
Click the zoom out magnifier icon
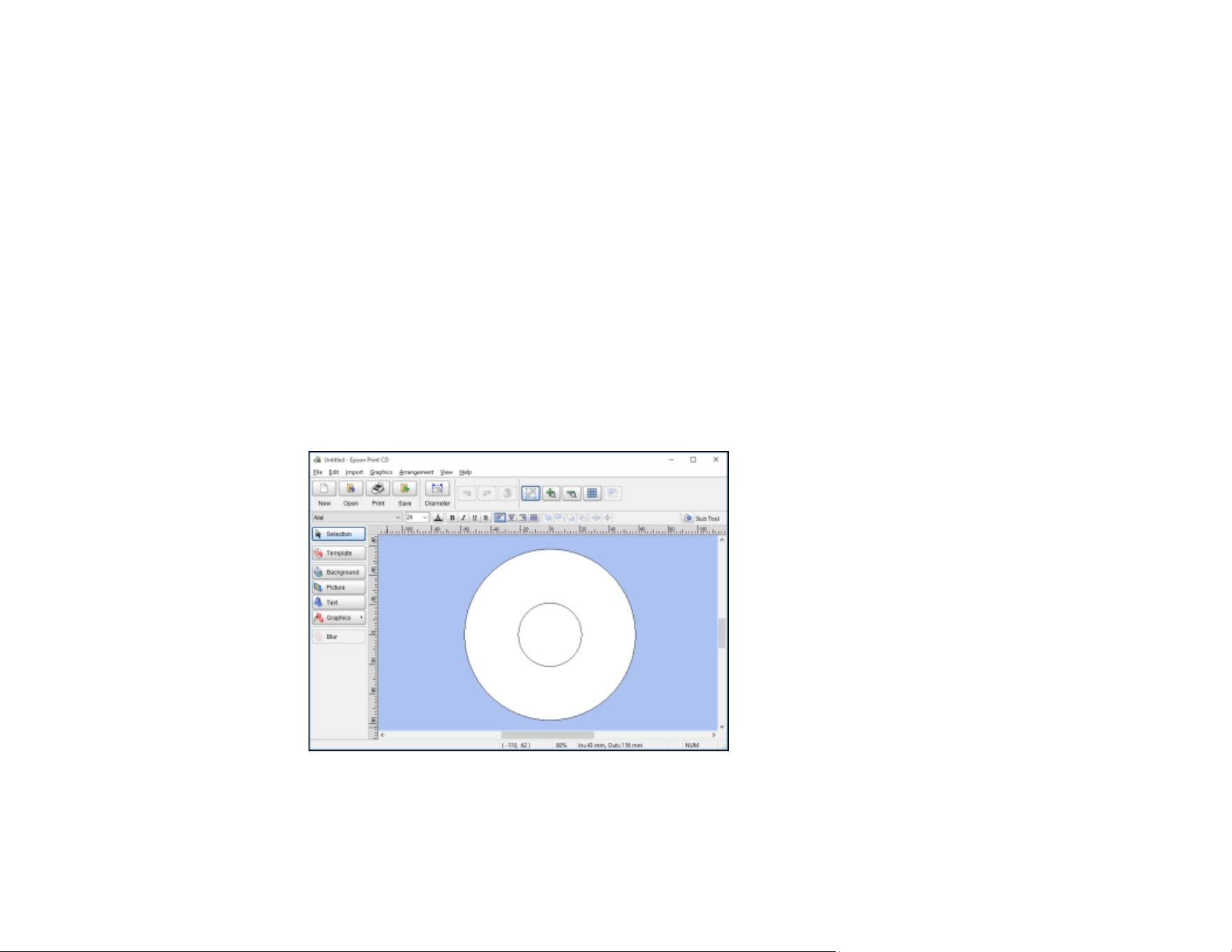click(572, 493)
